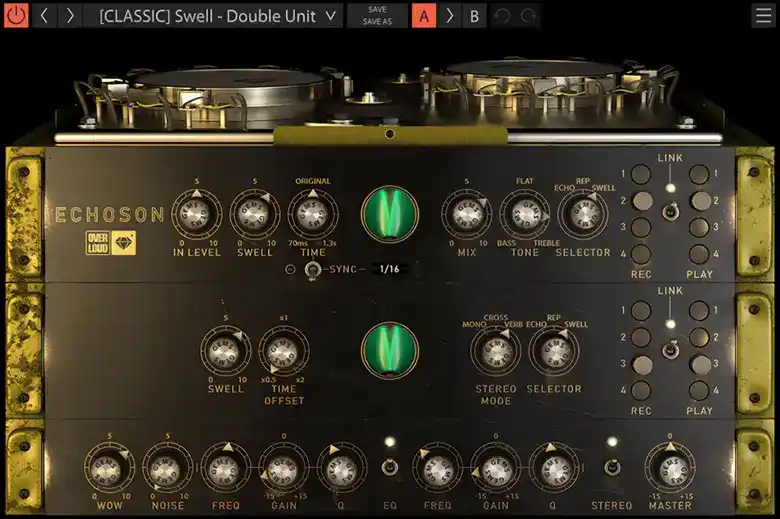Click the IN LEVEL knob
Image resolution: width=780 pixels, height=519 pixels.
click(x=196, y=214)
